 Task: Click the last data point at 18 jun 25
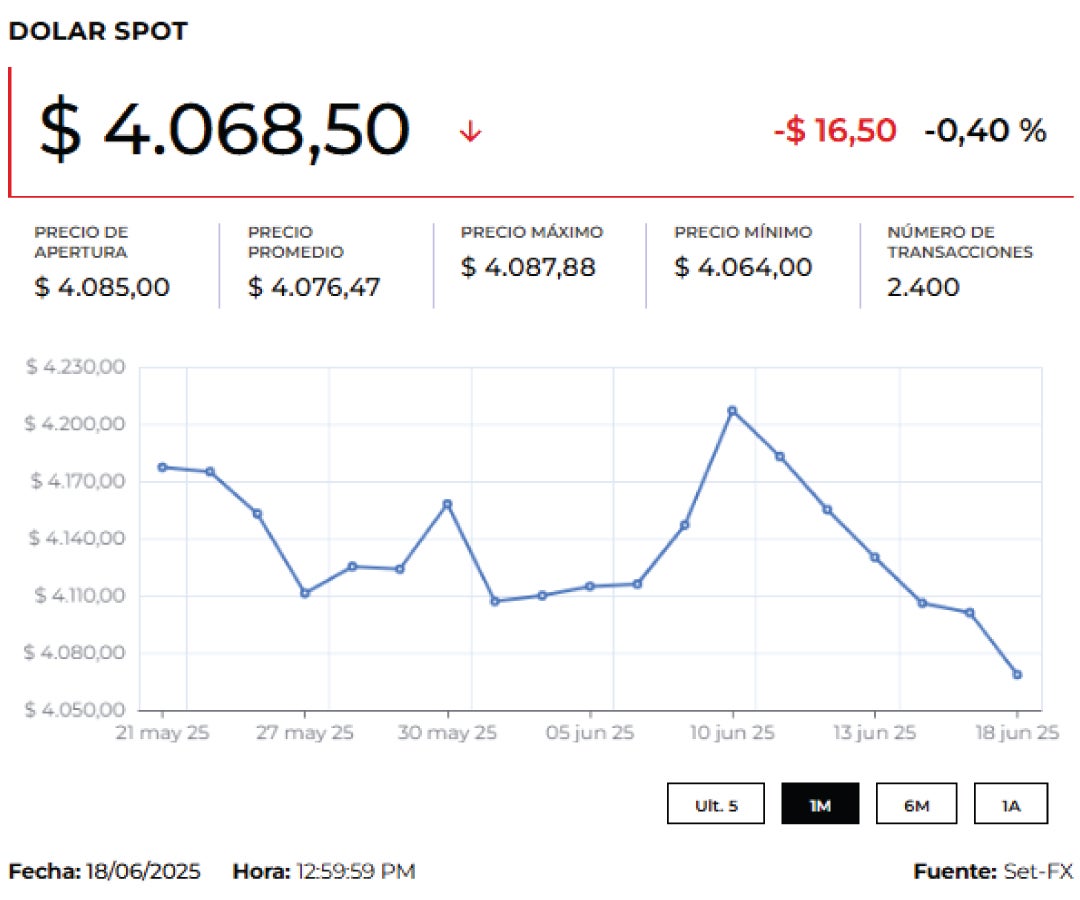(1017, 675)
